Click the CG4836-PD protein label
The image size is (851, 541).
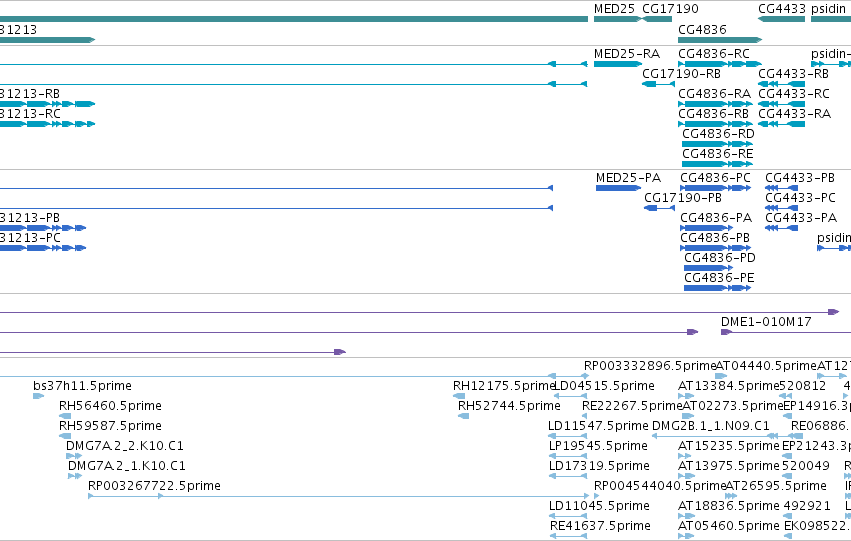pos(720,258)
